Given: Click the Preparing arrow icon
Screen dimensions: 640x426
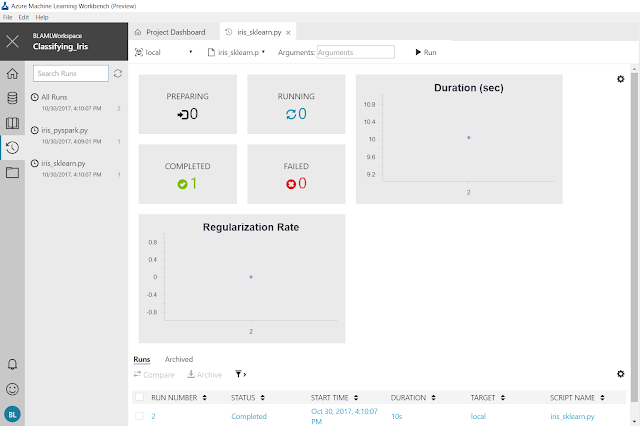Looking at the screenshot, I should pyautogui.click(x=182, y=114).
